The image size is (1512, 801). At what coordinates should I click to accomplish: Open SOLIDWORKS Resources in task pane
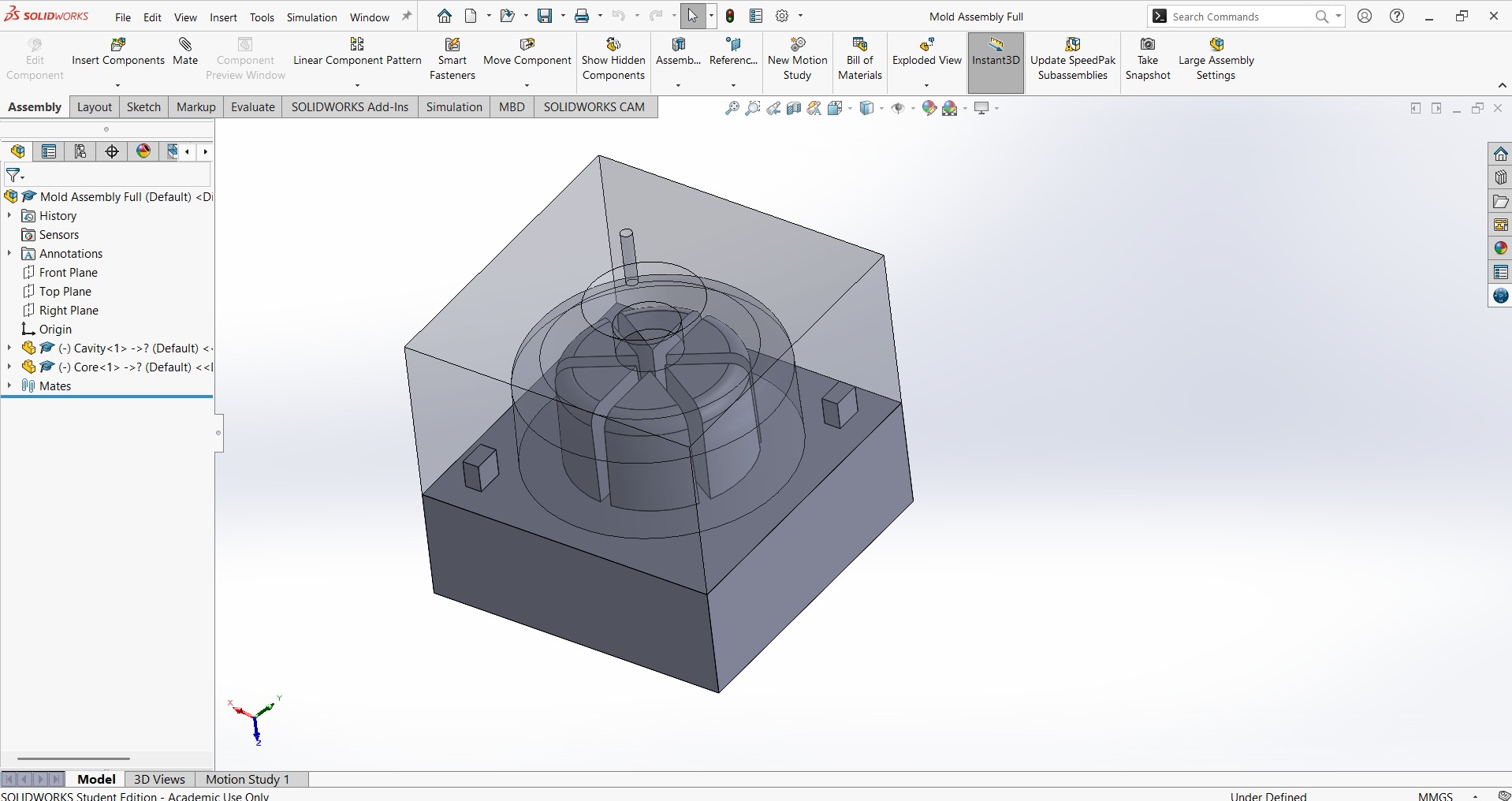tap(1500, 154)
